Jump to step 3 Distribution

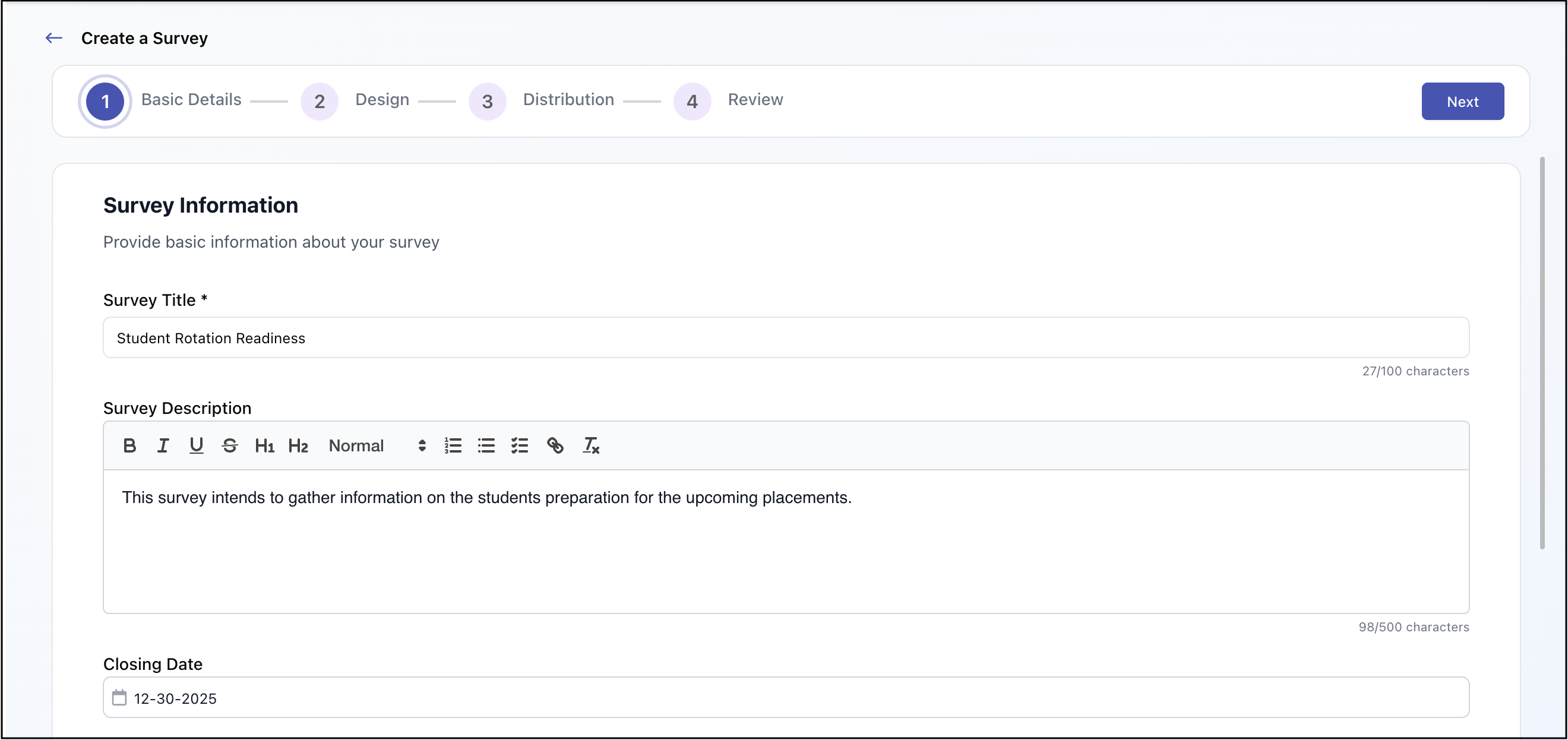(487, 101)
